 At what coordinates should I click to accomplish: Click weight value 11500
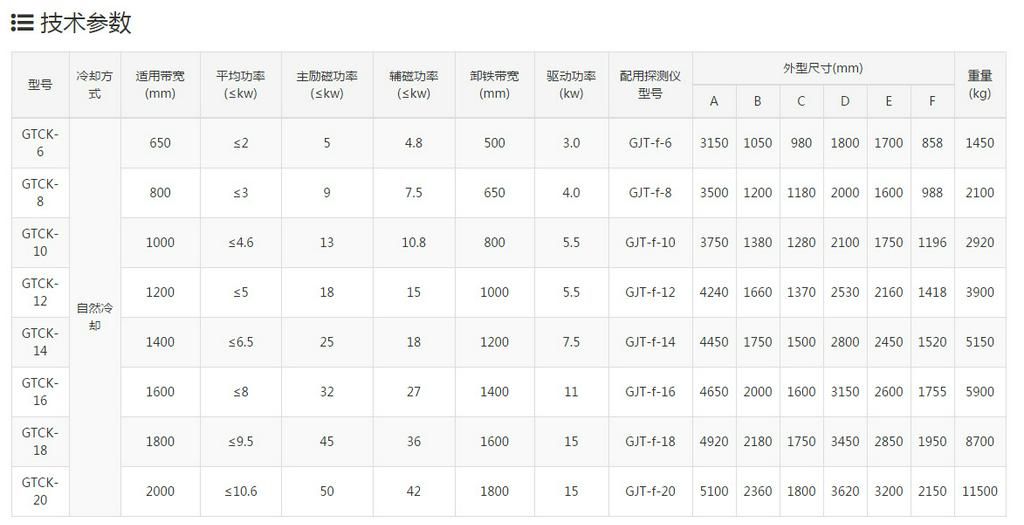point(980,491)
